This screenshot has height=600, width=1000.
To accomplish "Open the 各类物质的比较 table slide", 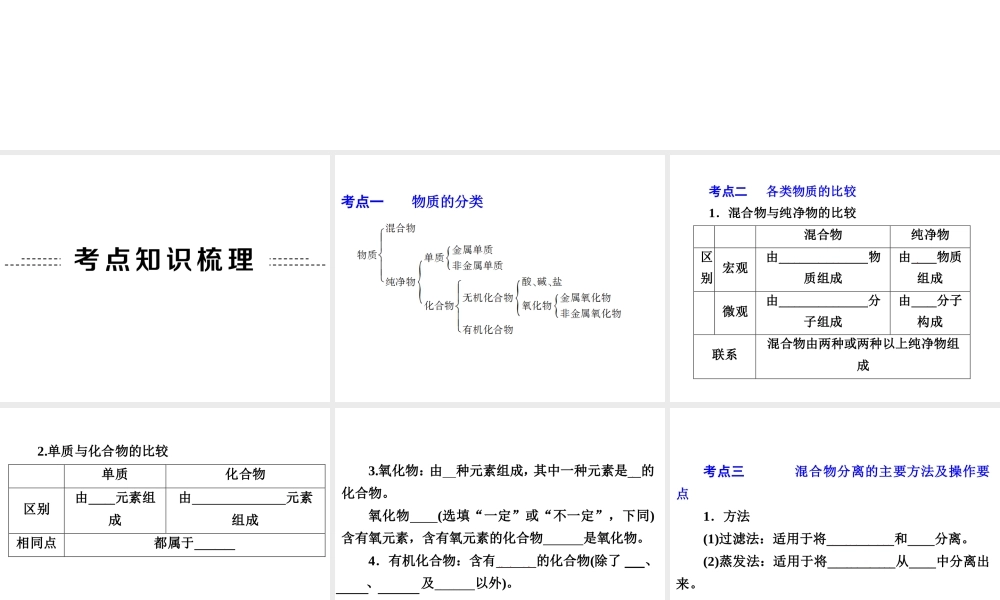I will point(835,278).
